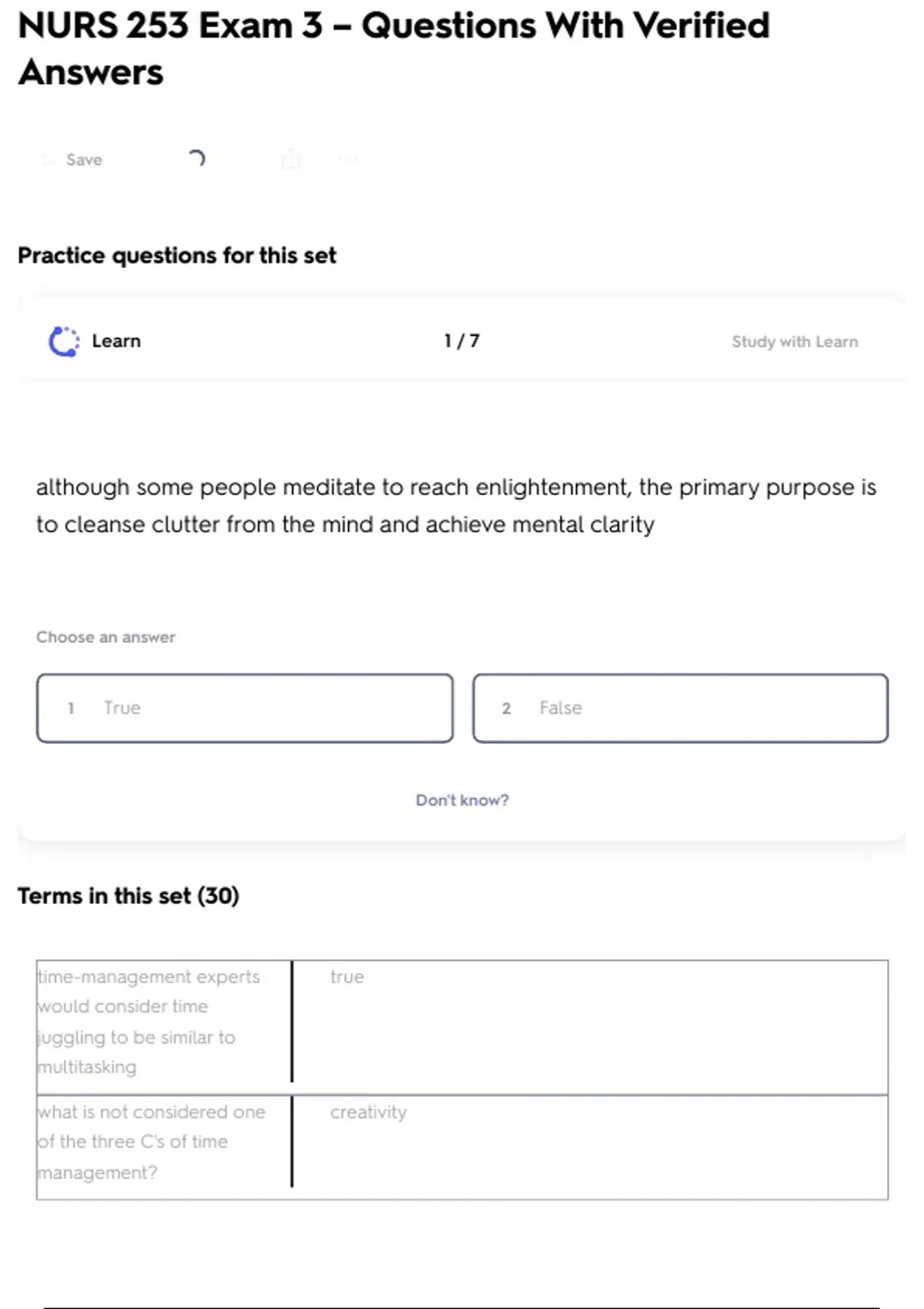Click the meditation question text
Image resolution: width=924 pixels, height=1309 pixels.
(x=456, y=506)
